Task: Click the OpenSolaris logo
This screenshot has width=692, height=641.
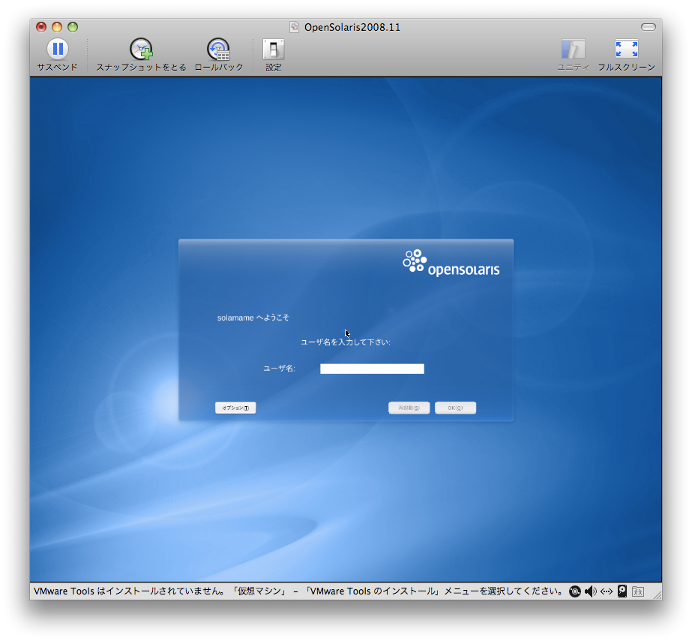Action: [x=450, y=262]
